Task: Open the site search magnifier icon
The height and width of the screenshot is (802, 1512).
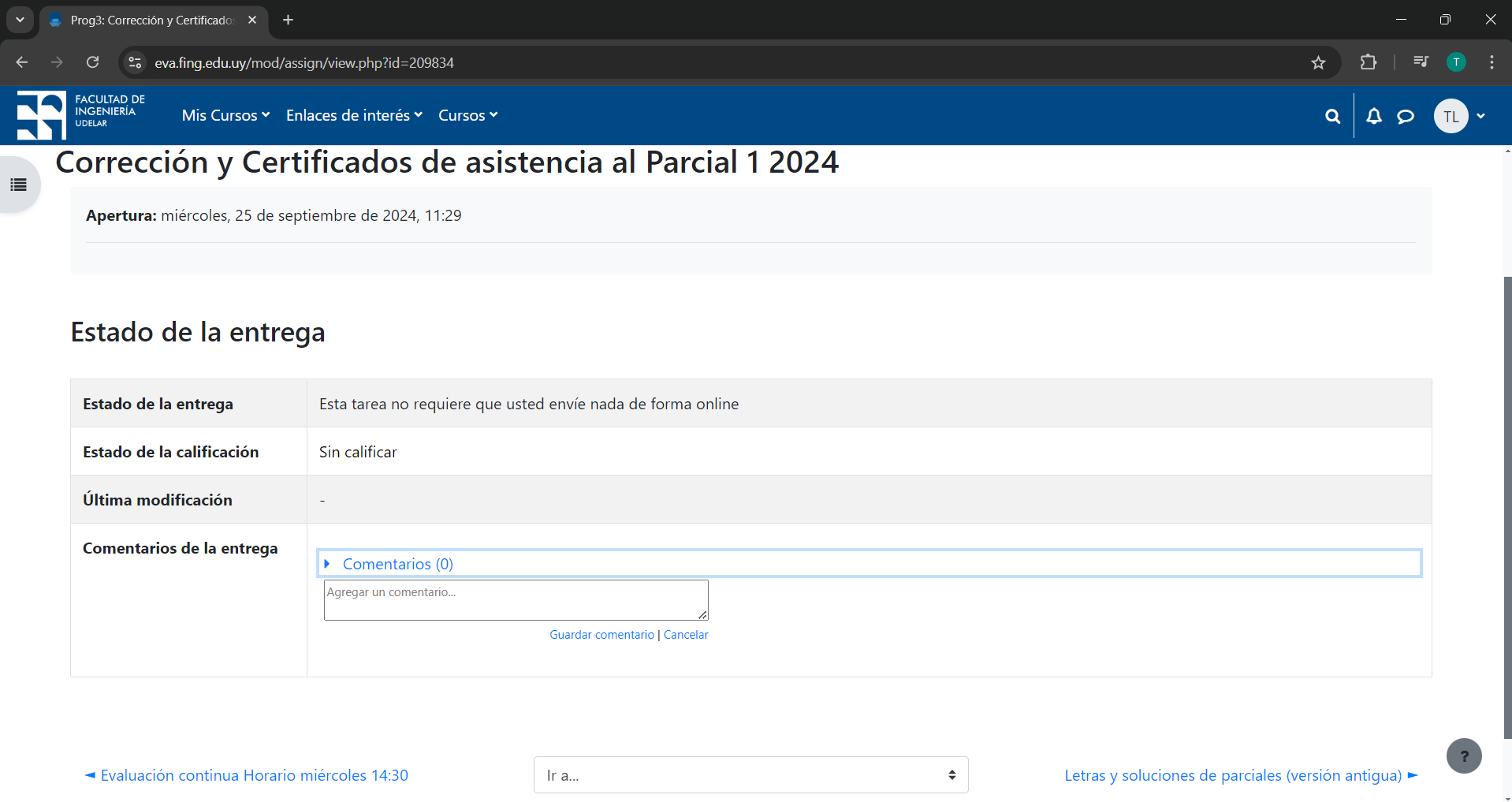Action: (1332, 117)
